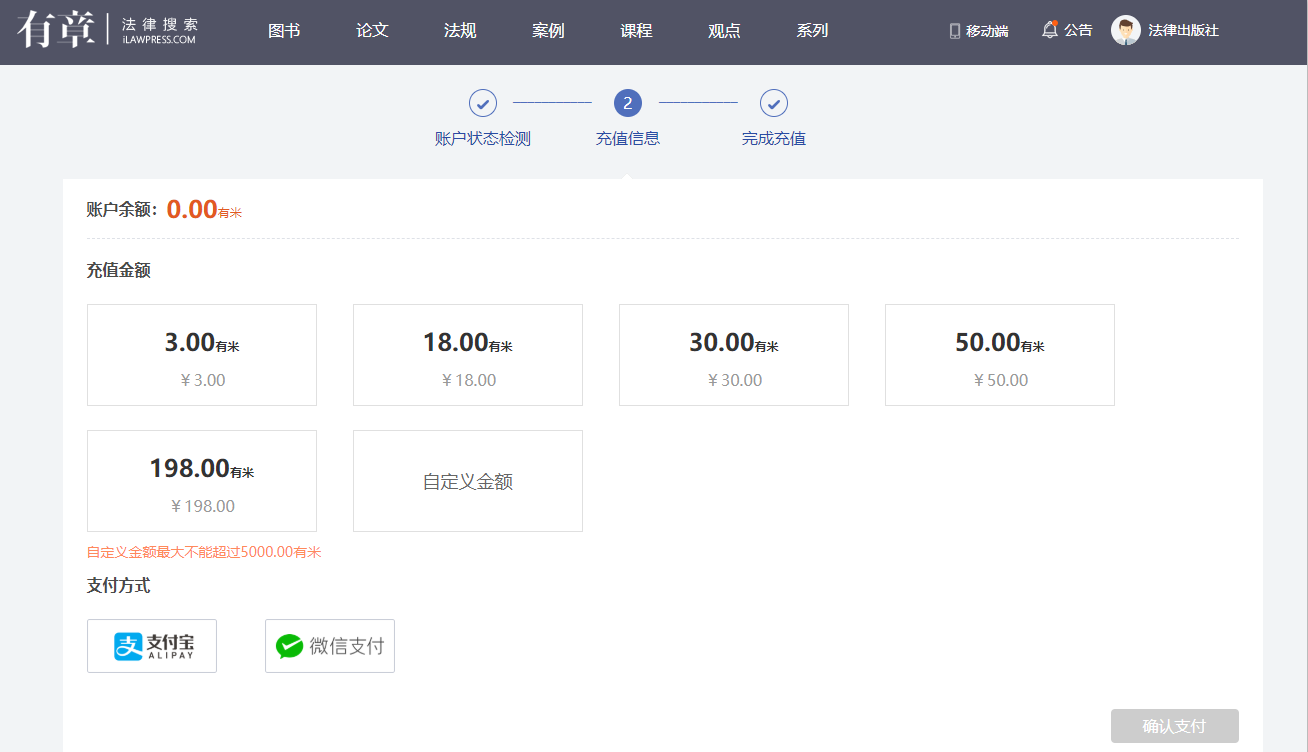The width and height of the screenshot is (1308, 752).
Task: Choose the 3.00有米 recharge amount
Action: tap(202, 355)
